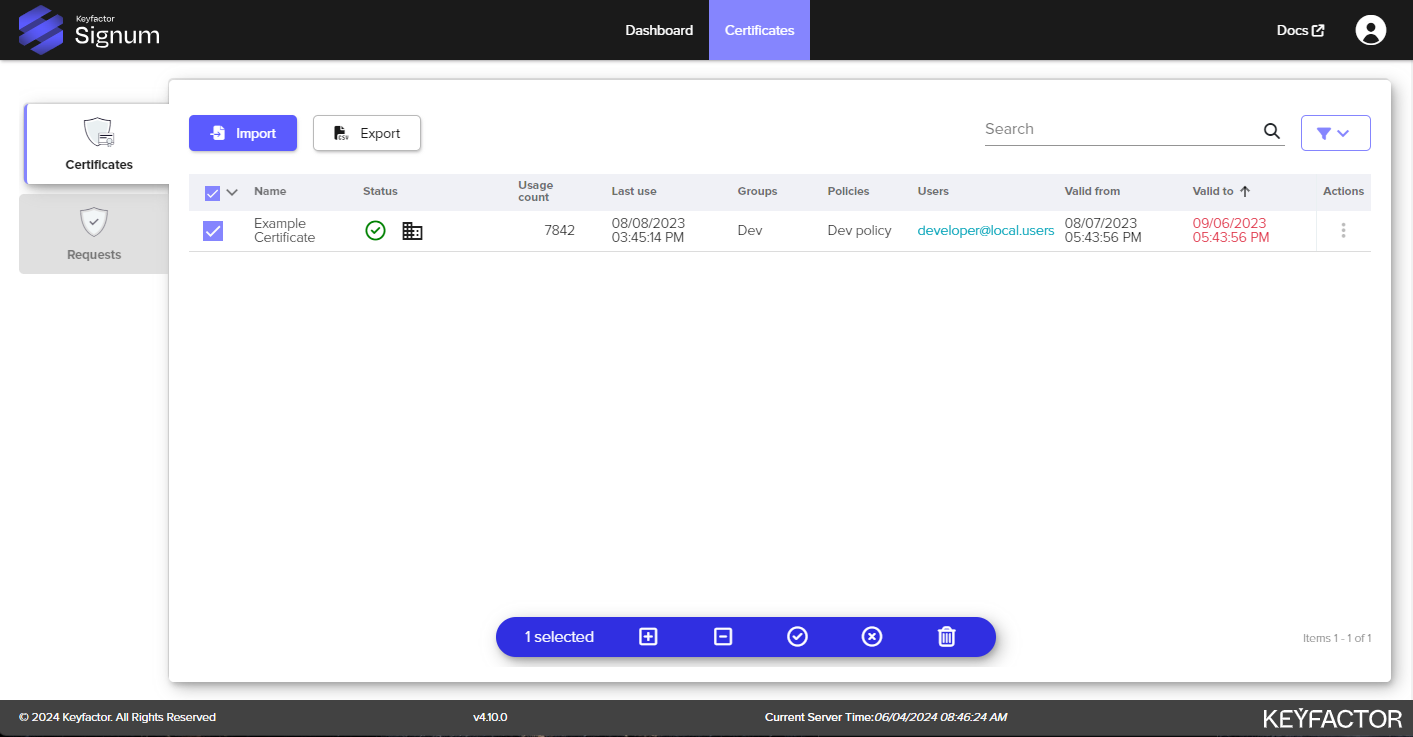This screenshot has width=1413, height=737.
Task: Click the plus icon in selection bar
Action: pos(648,637)
